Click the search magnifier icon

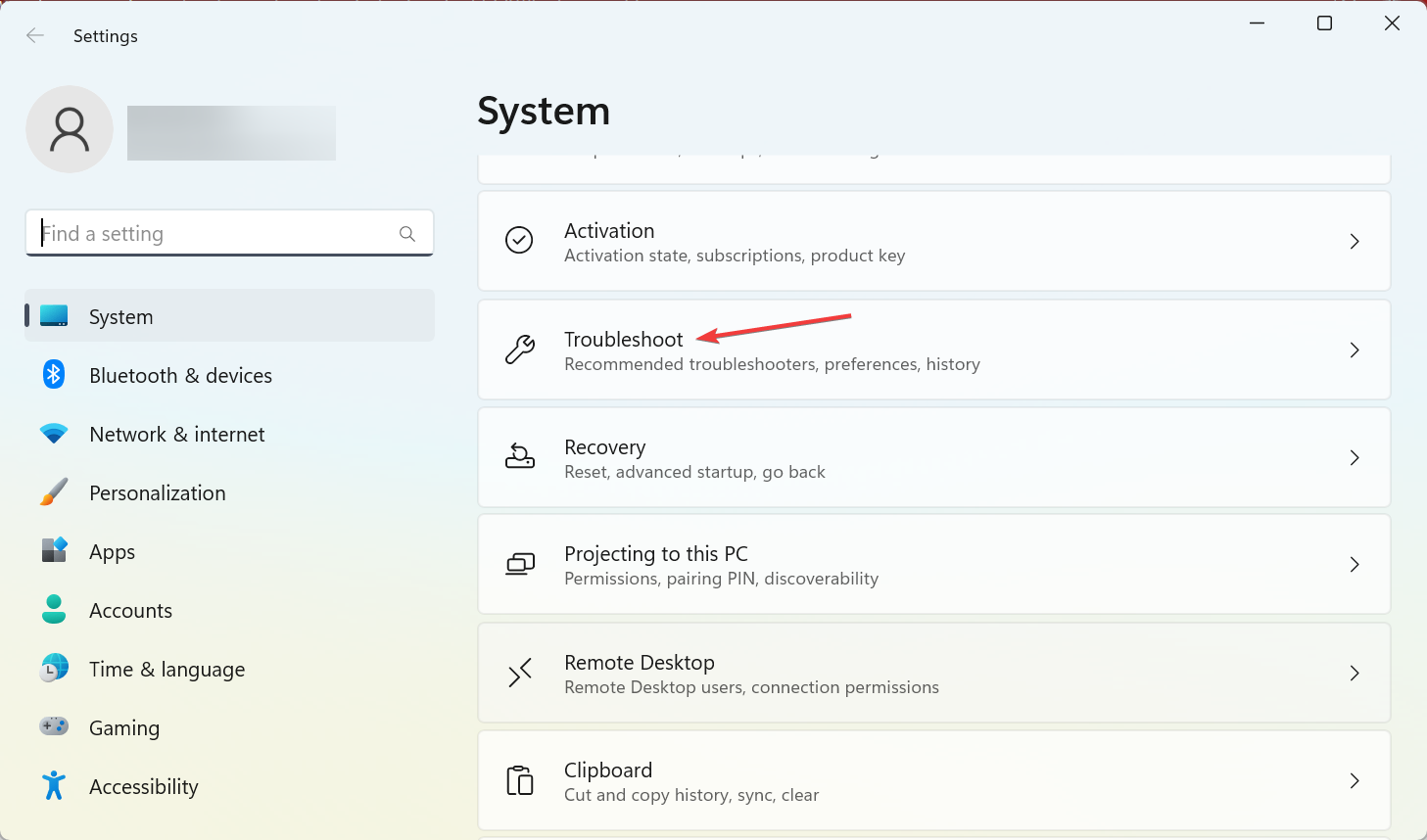(x=407, y=234)
